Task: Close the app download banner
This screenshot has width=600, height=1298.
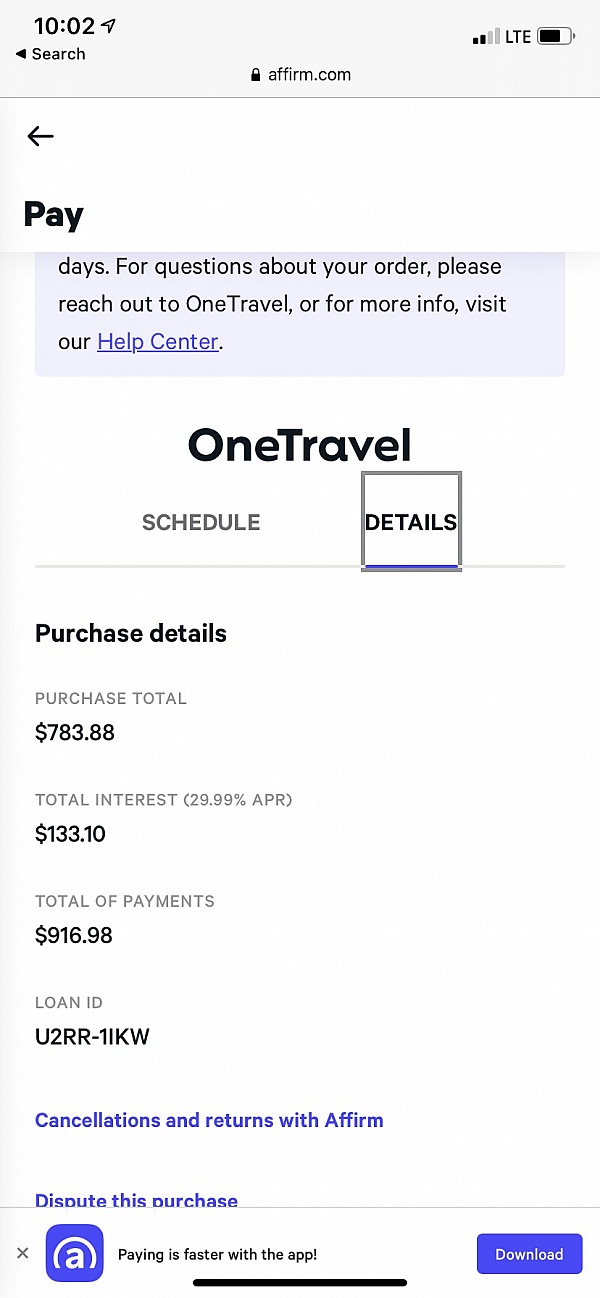Action: pos(23,1253)
